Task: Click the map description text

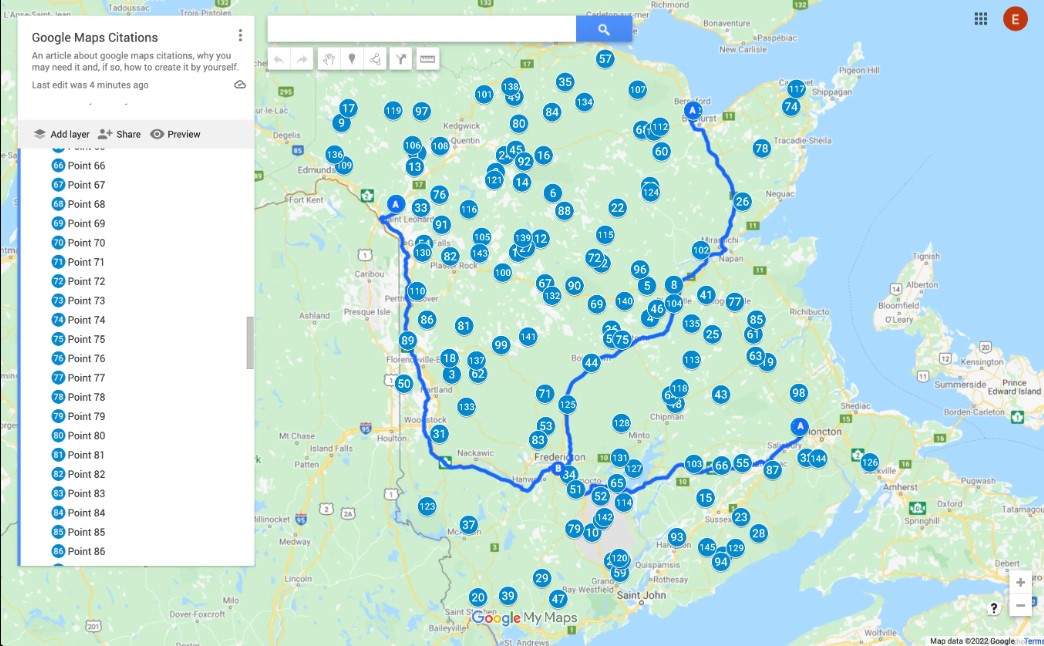Action: 135,61
